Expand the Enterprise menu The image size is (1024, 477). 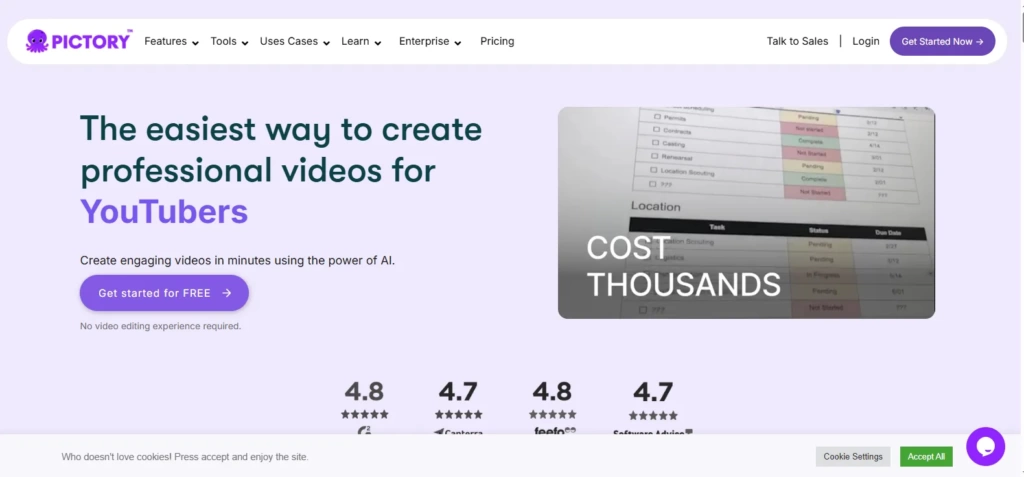[x=430, y=41]
